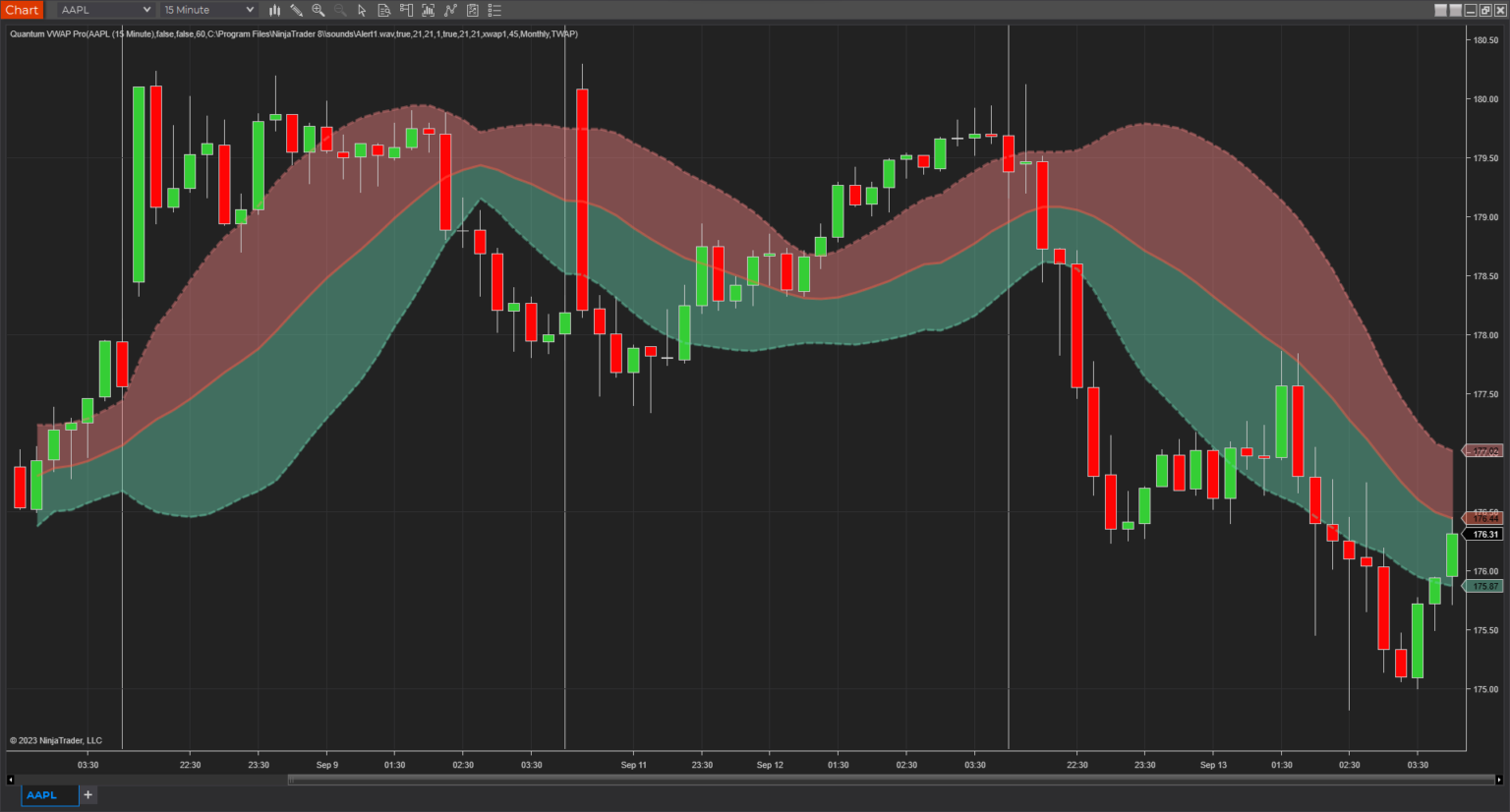Toggle the Chart Trader panel icon
This screenshot has width=1510, height=812.
pyautogui.click(x=406, y=10)
